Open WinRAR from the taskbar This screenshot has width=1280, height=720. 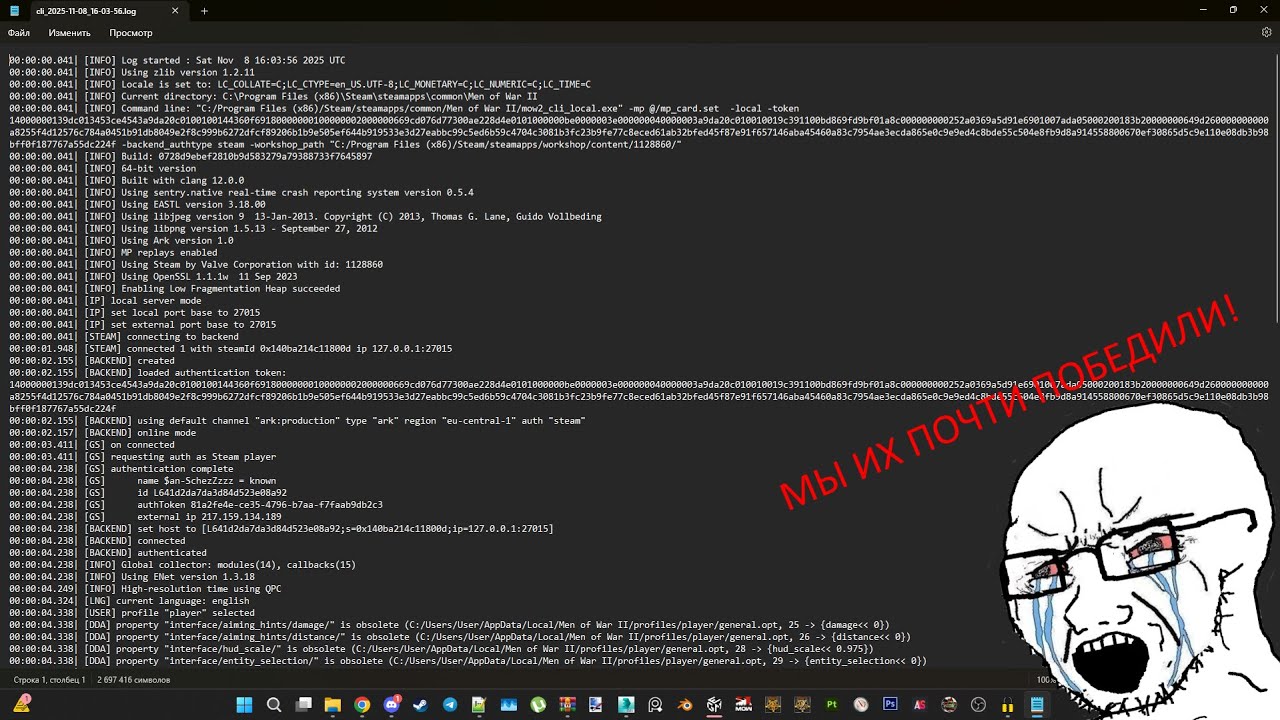coord(567,705)
